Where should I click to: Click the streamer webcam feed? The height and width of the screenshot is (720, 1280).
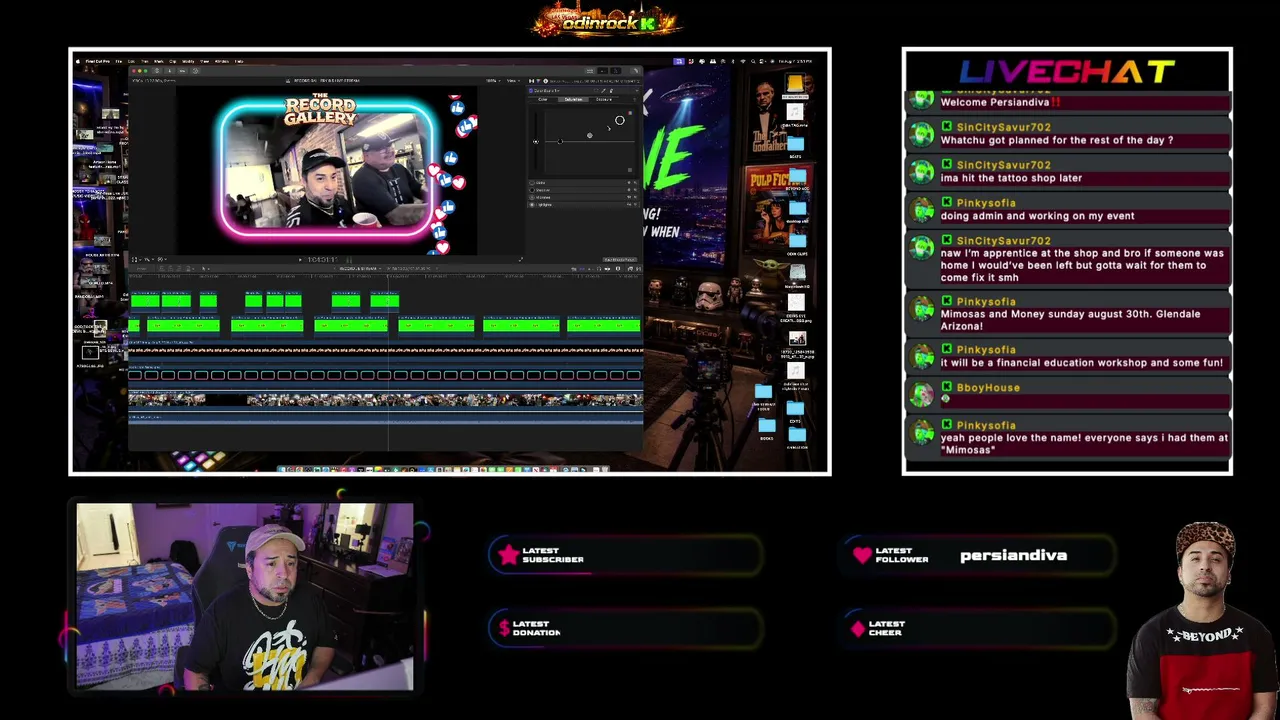(x=245, y=596)
